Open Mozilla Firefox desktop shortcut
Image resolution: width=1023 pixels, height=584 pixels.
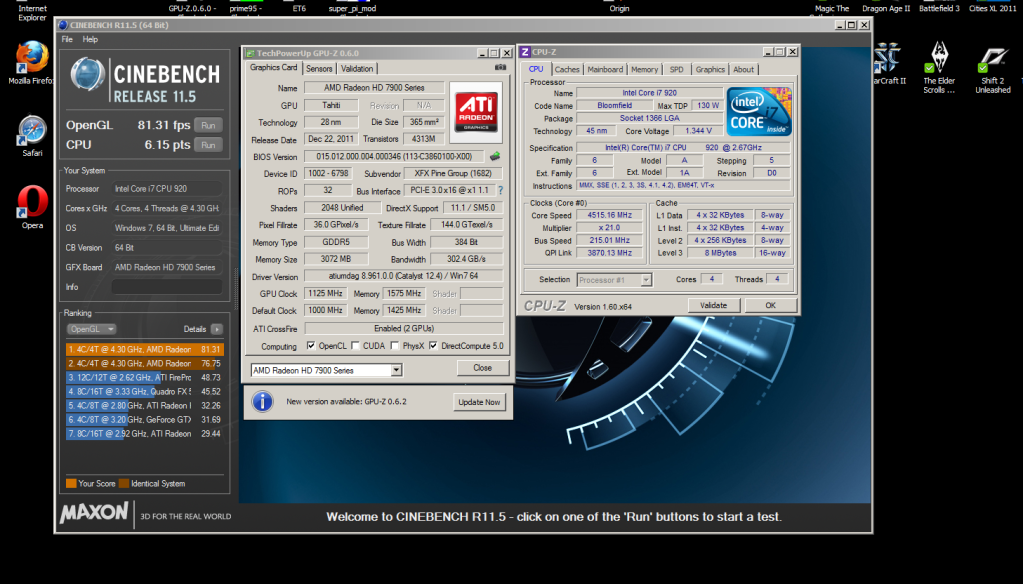click(x=30, y=56)
